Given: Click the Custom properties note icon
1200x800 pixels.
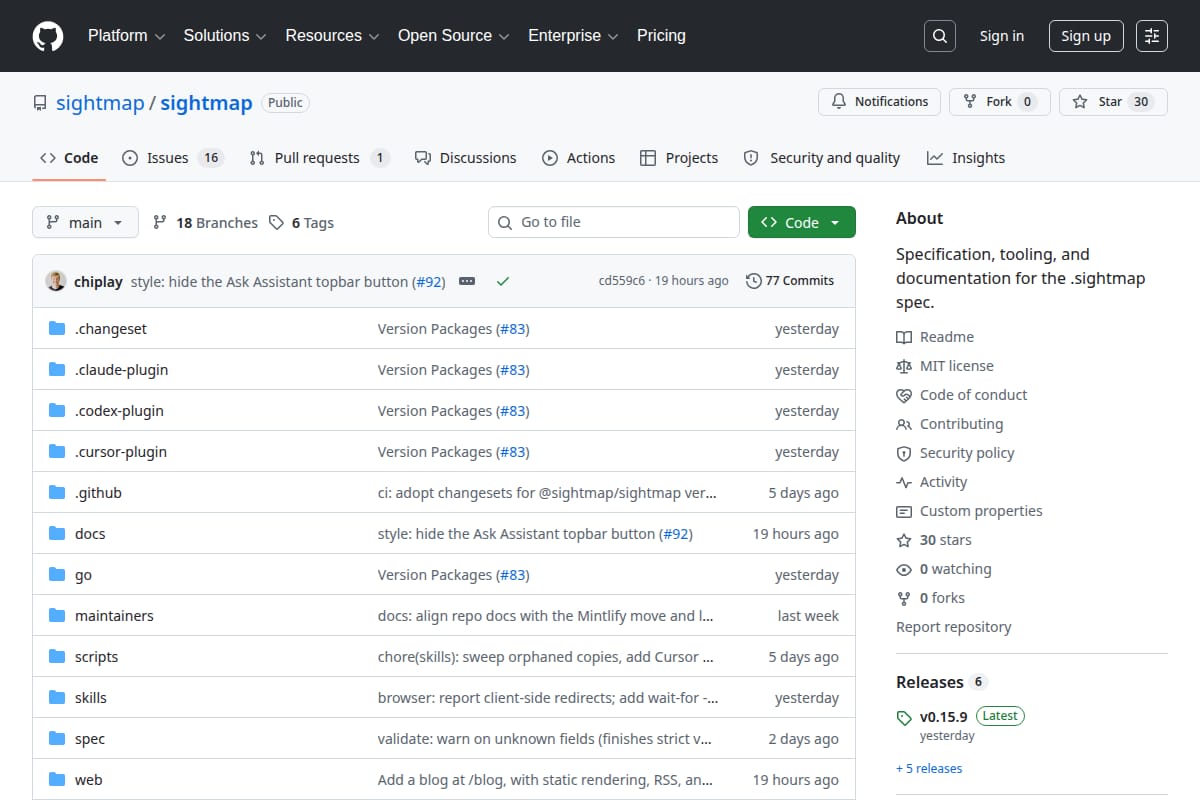Looking at the screenshot, I should point(904,512).
